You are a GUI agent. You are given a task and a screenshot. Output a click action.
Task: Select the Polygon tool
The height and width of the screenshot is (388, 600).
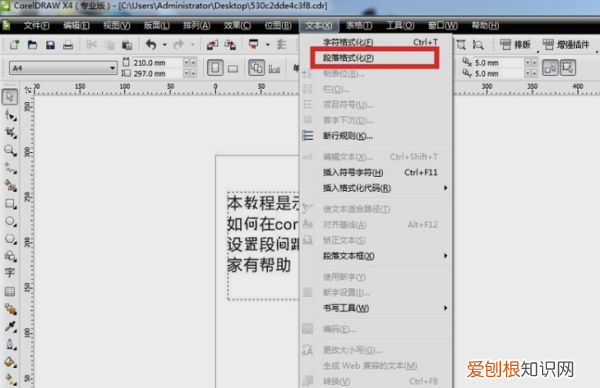[x=10, y=239]
